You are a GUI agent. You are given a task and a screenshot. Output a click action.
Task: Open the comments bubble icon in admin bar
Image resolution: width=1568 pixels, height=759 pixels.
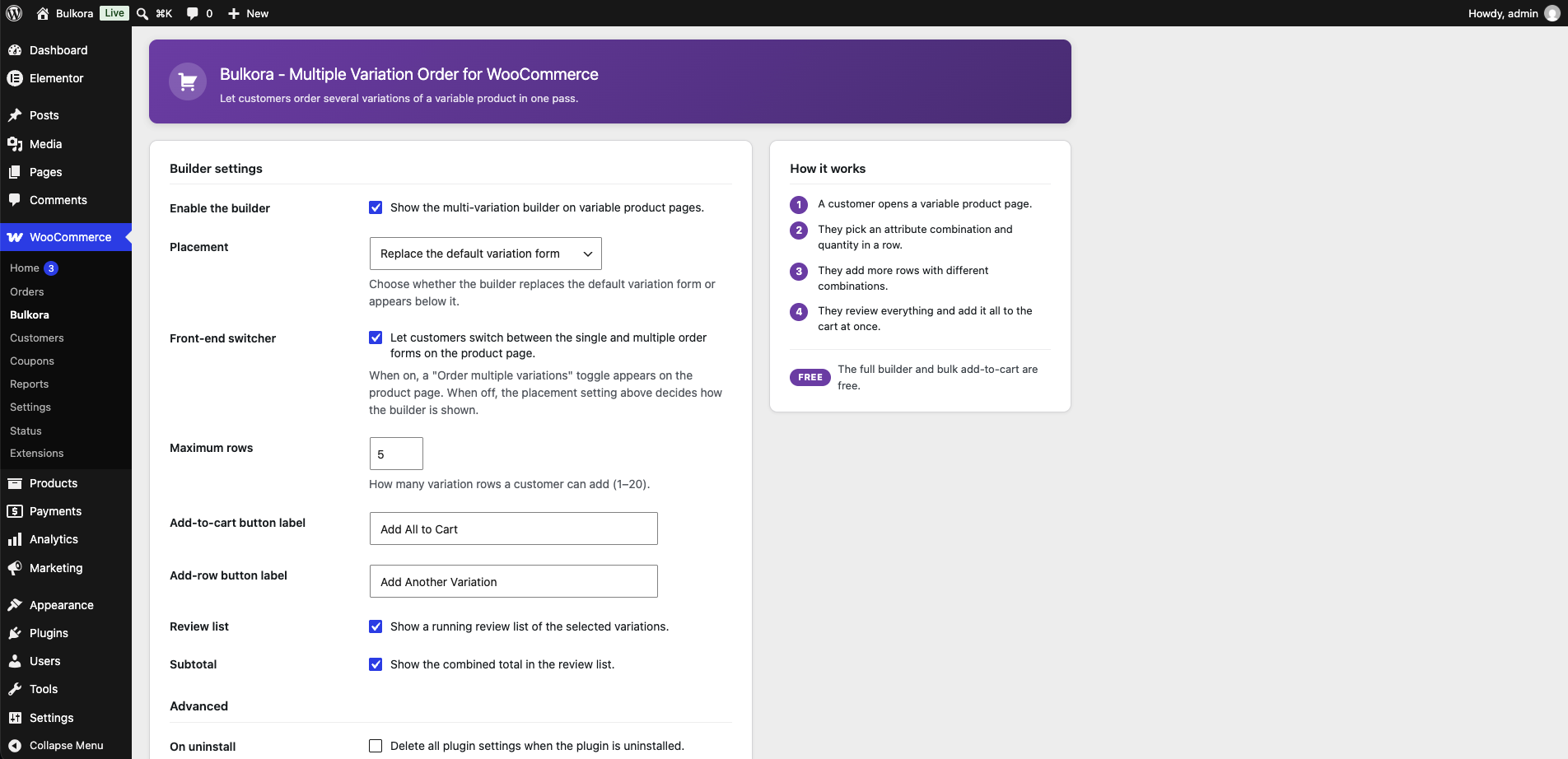coord(192,13)
